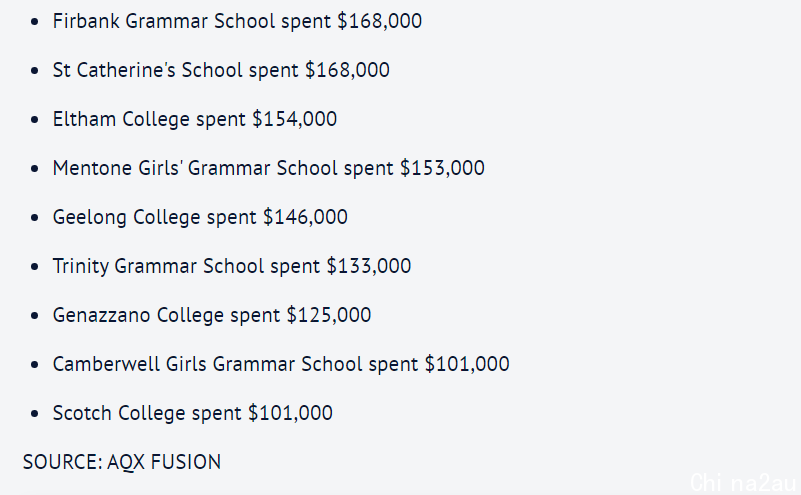Click the $125,000 figure
The image size is (801, 495).
[329, 316]
